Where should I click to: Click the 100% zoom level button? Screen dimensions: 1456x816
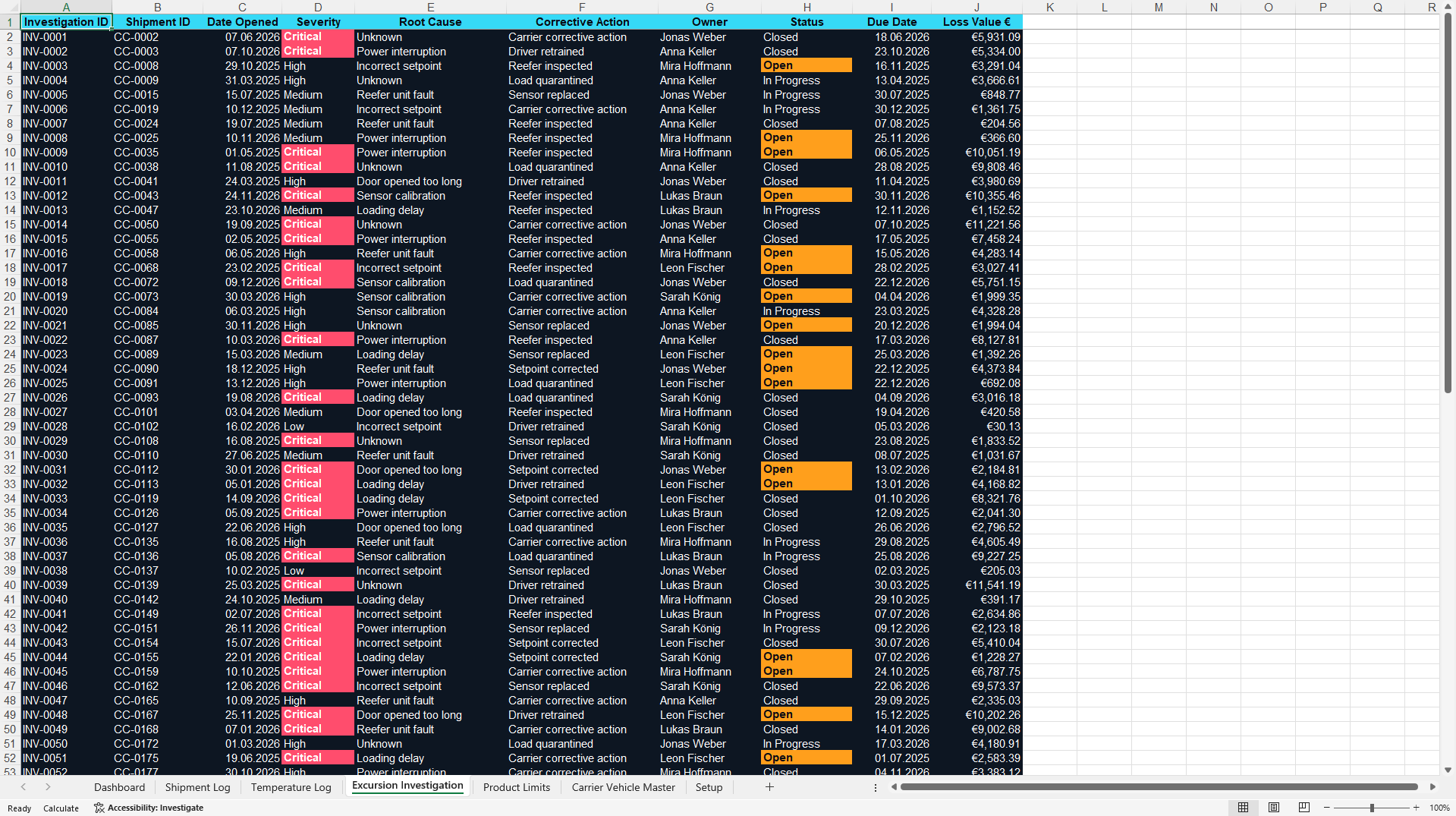pos(1439,808)
